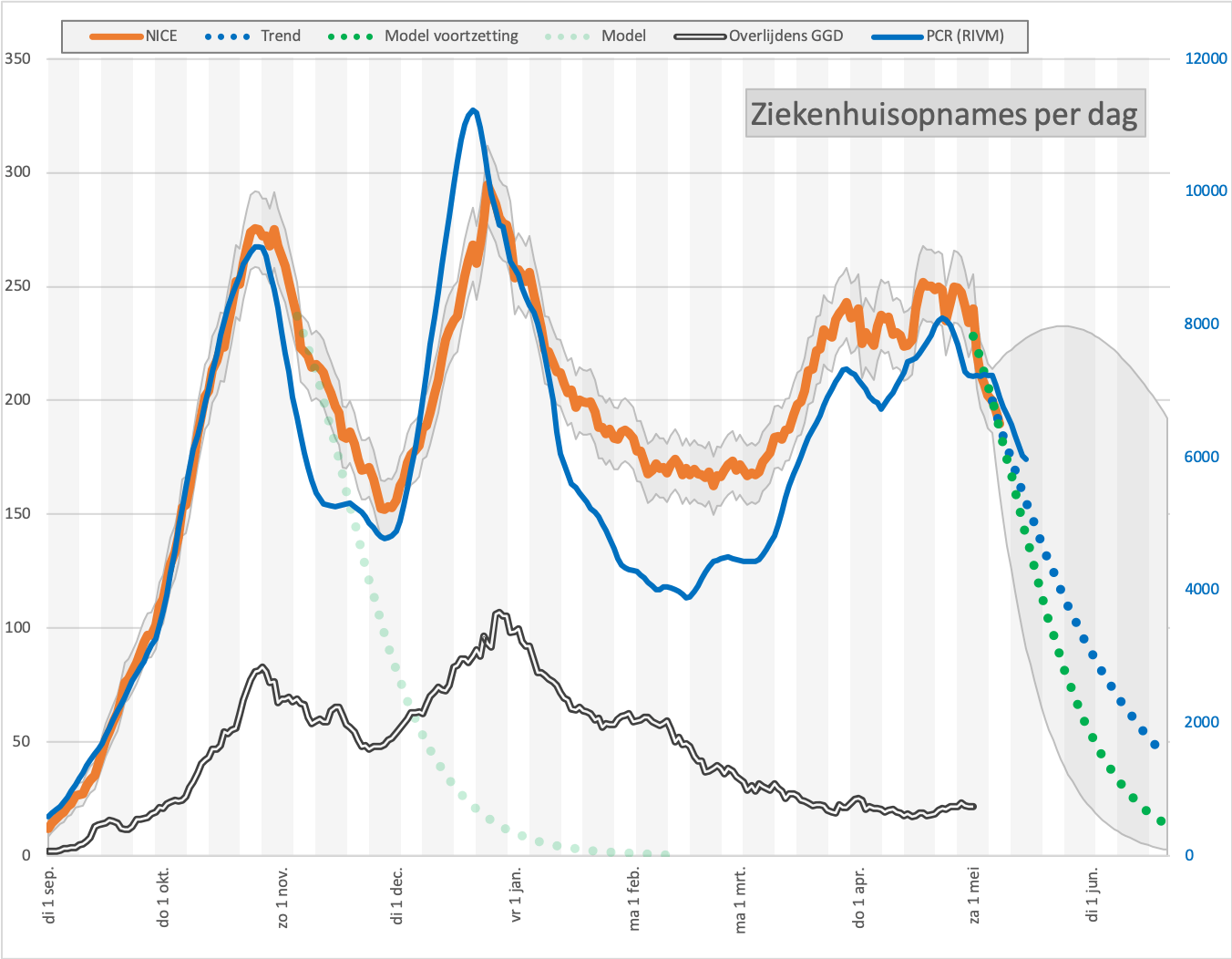Viewport: 1232px width, 959px height.
Task: Select the orange NICE line swatch in legend
Action: tap(117, 36)
